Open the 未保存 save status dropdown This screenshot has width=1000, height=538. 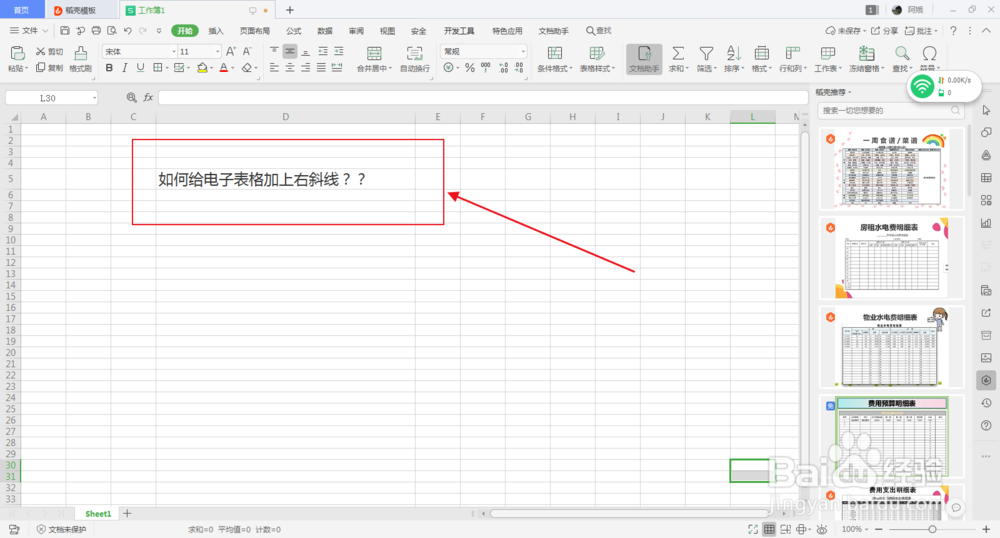tap(846, 31)
